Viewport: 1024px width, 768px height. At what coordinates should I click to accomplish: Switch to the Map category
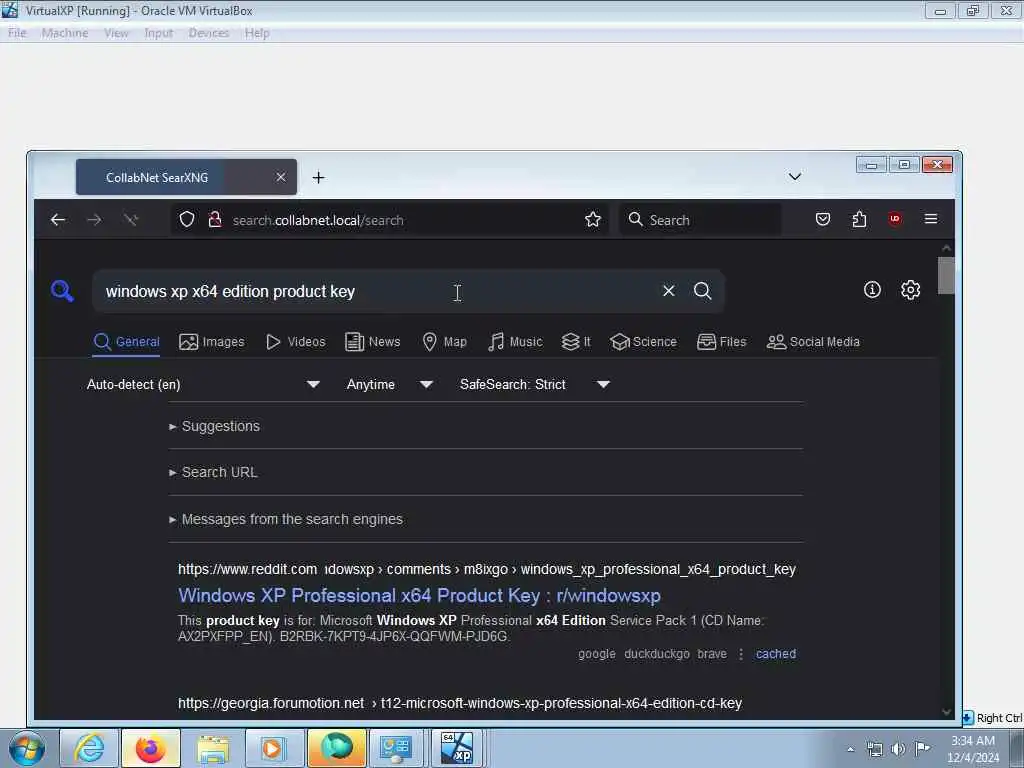pyautogui.click(x=444, y=342)
